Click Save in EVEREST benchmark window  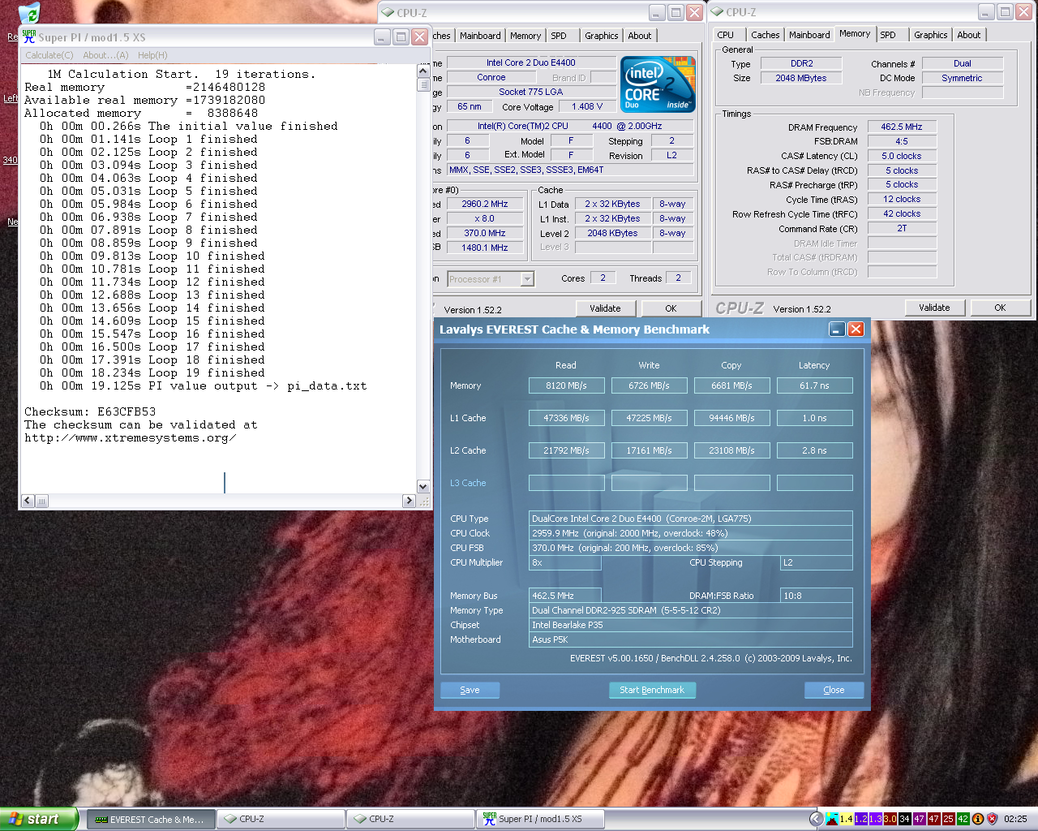click(470, 690)
